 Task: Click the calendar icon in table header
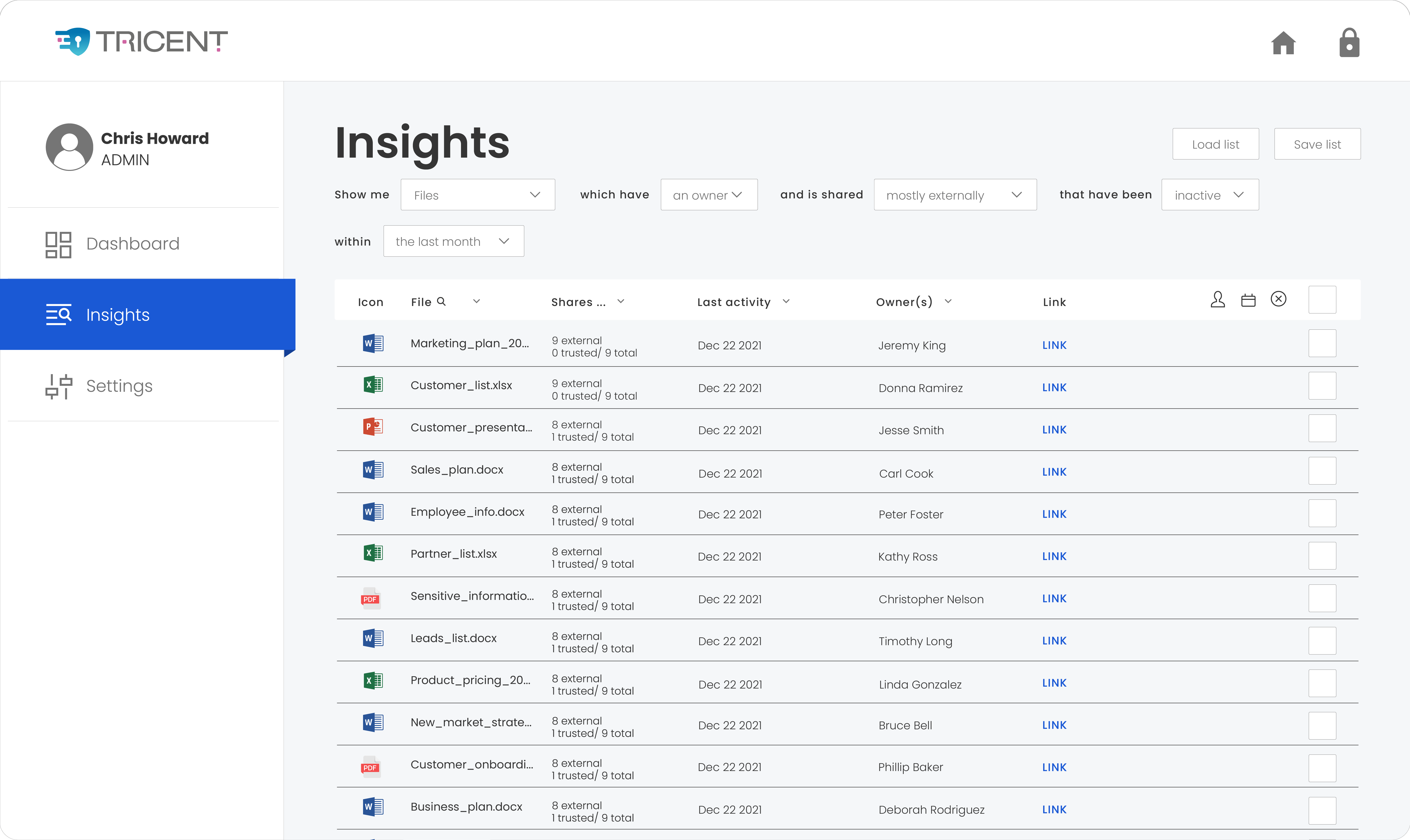(1248, 300)
